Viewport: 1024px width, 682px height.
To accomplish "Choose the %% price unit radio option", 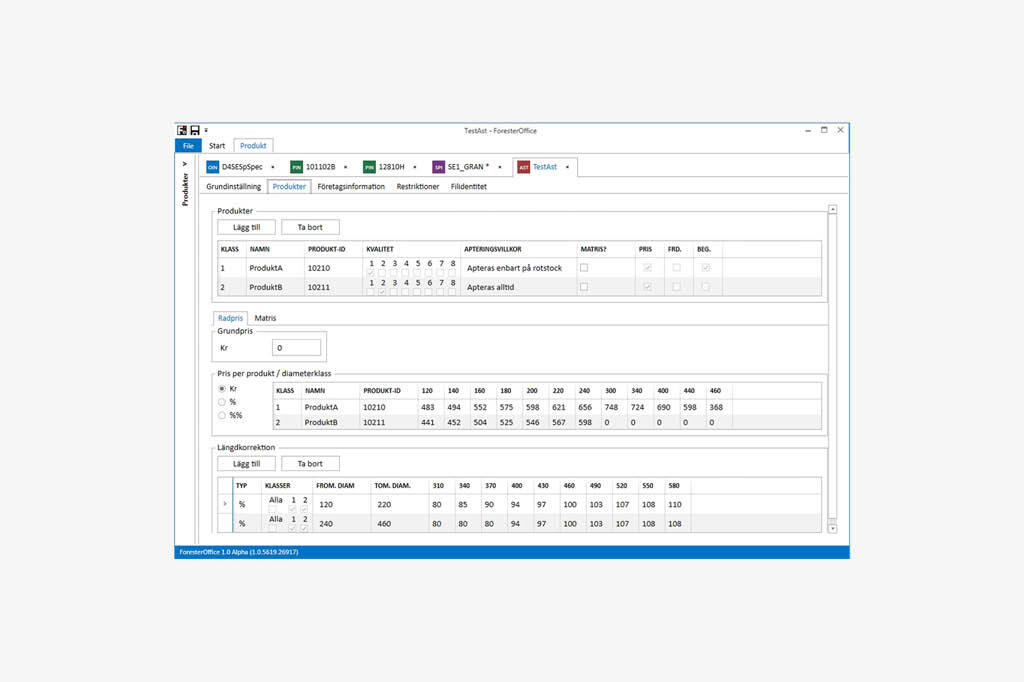I will click(x=222, y=415).
